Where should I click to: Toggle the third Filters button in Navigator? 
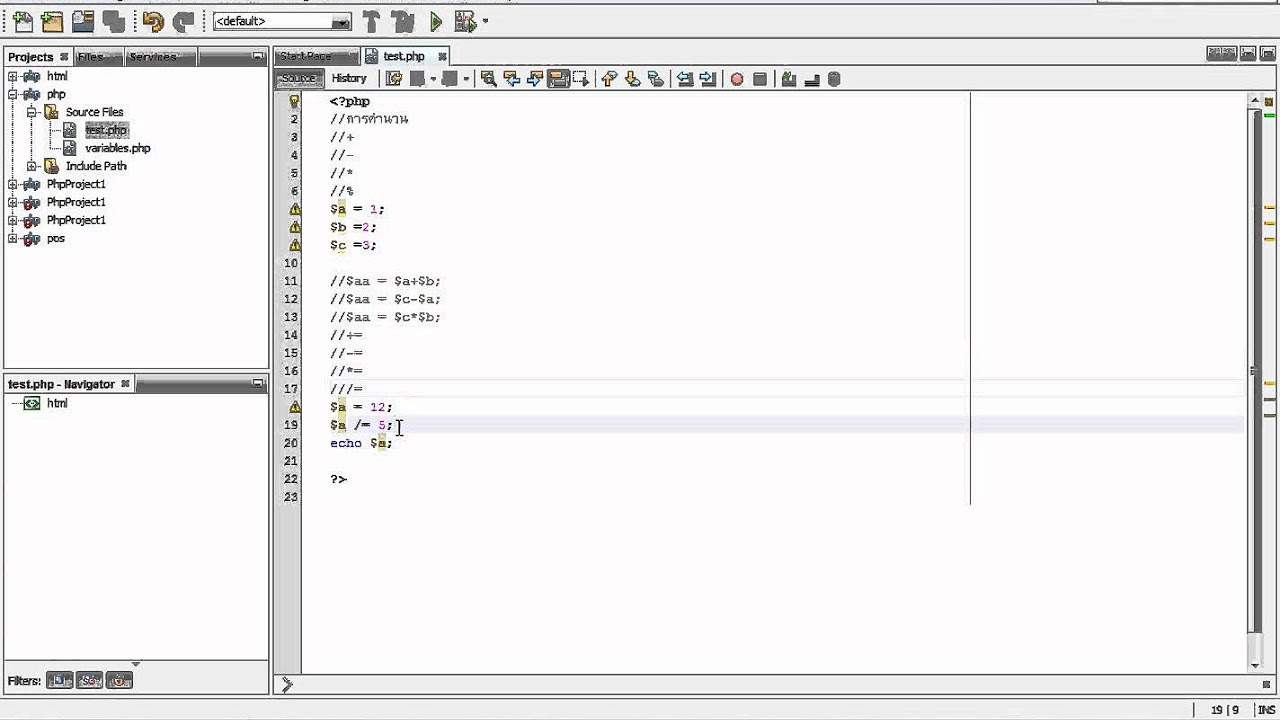point(120,681)
